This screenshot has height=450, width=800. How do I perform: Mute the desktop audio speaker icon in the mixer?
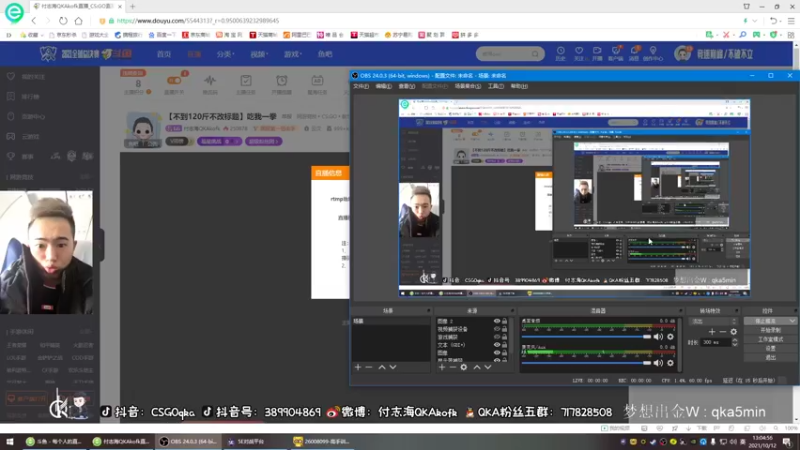pyautogui.click(x=658, y=337)
